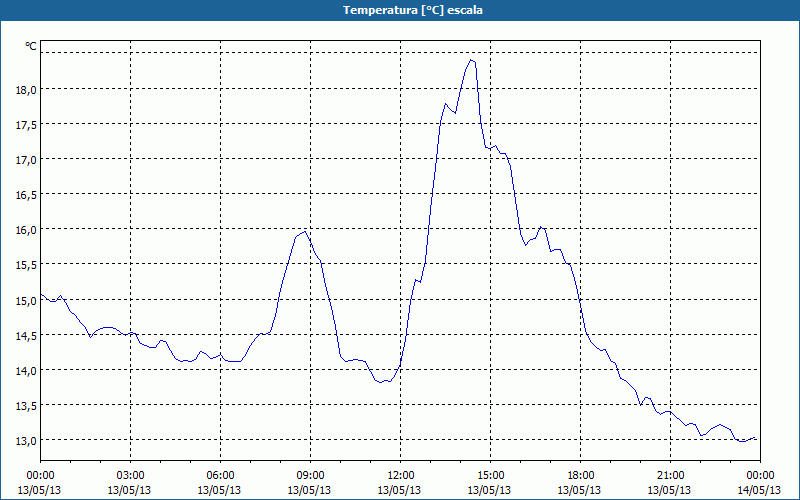
Task: Select the 18,0 value on the temperature axis
Action: [x=26, y=90]
